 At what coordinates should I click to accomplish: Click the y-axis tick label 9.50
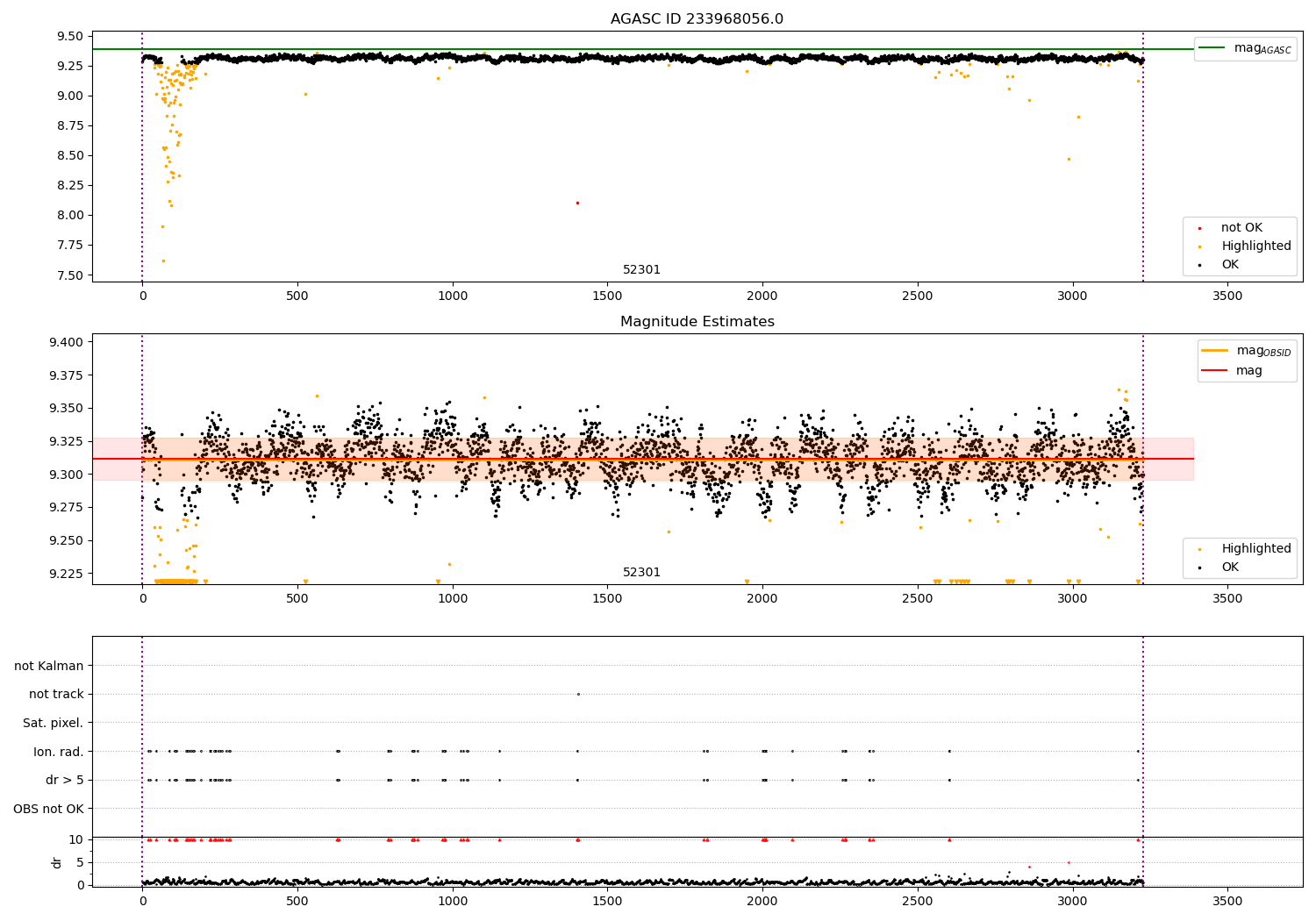coord(70,36)
